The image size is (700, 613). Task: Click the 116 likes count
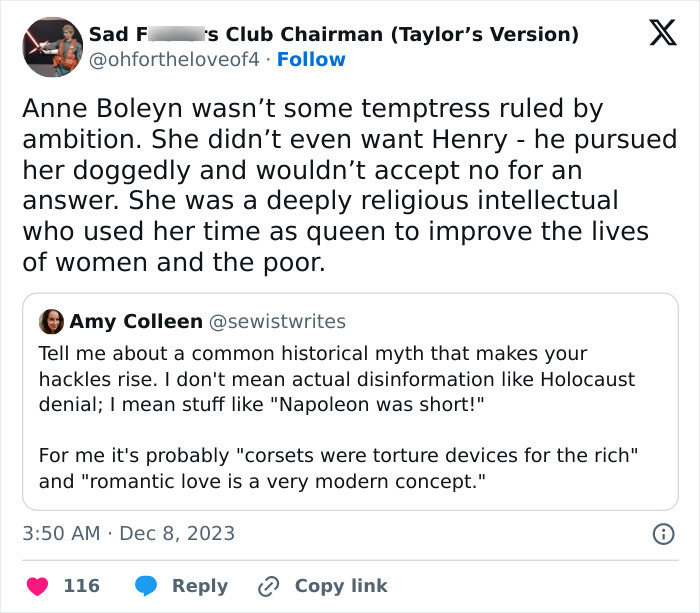coord(81,586)
